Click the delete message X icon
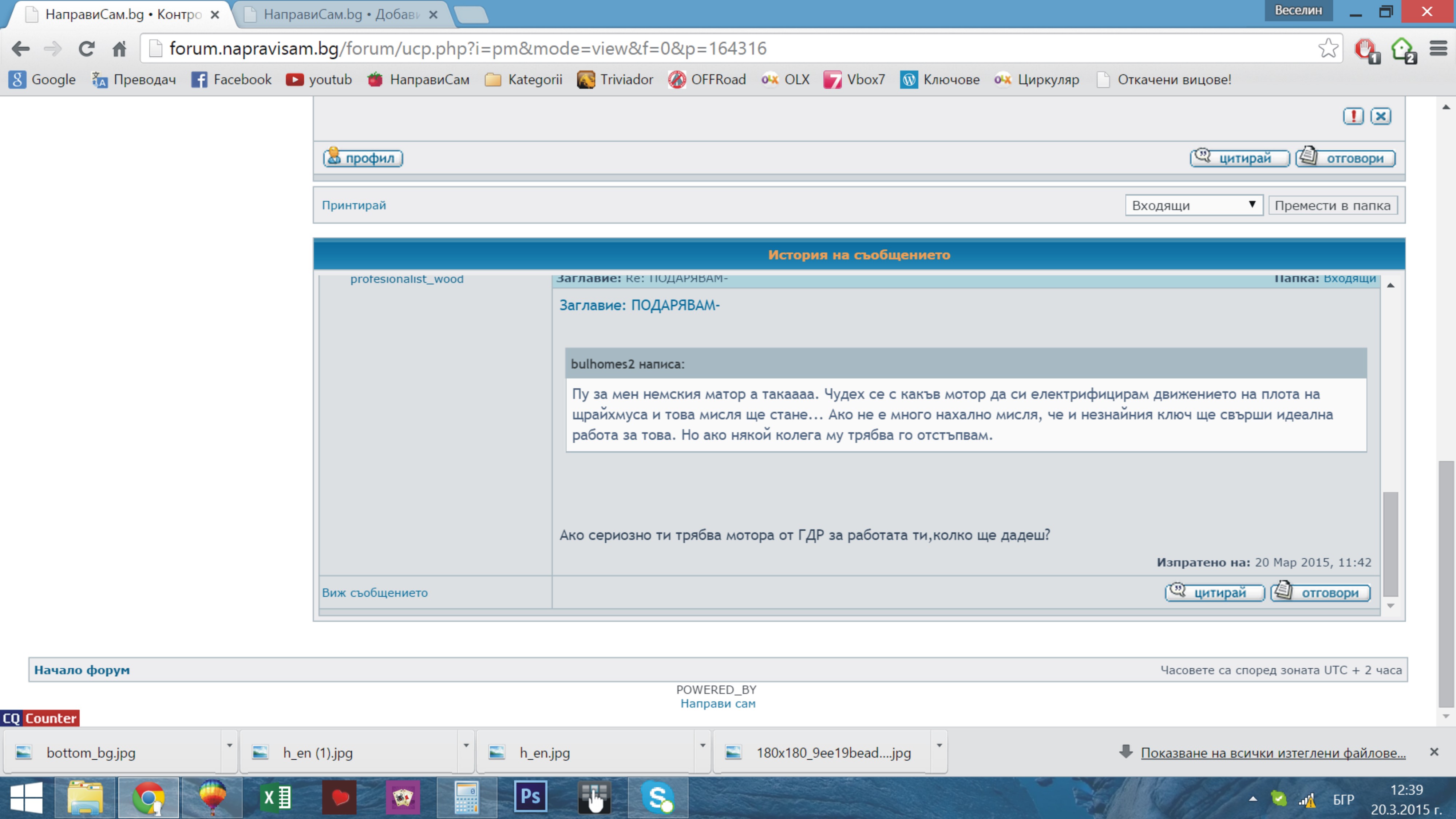1456x819 pixels. [1381, 116]
